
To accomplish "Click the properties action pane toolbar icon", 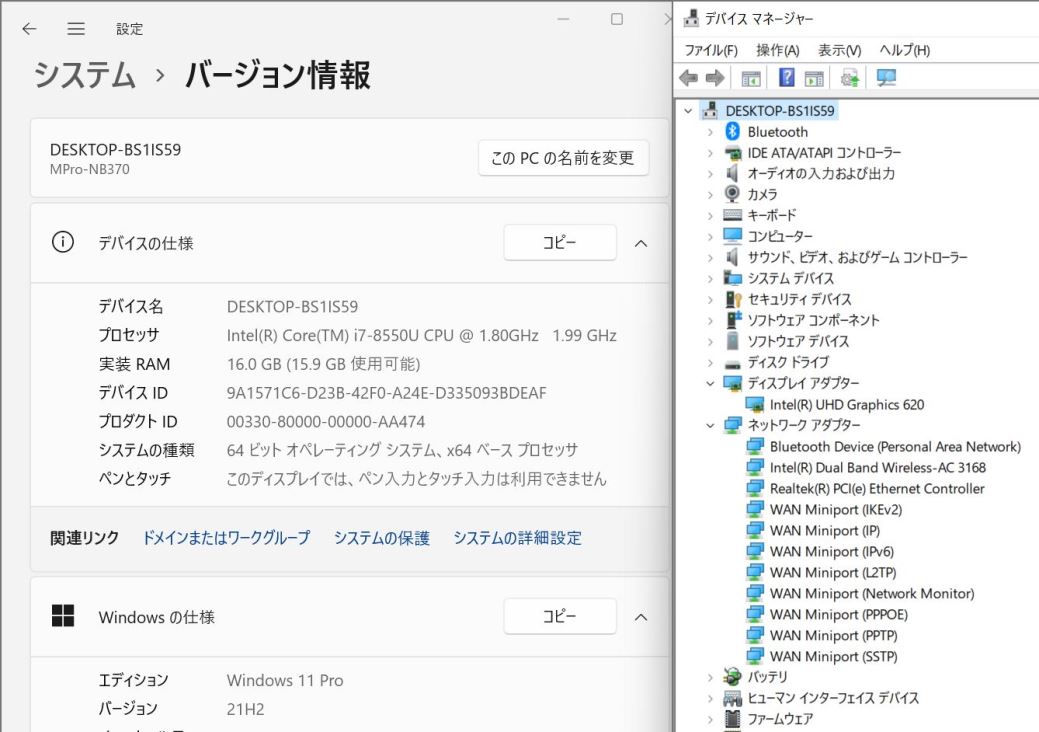I will click(814, 78).
